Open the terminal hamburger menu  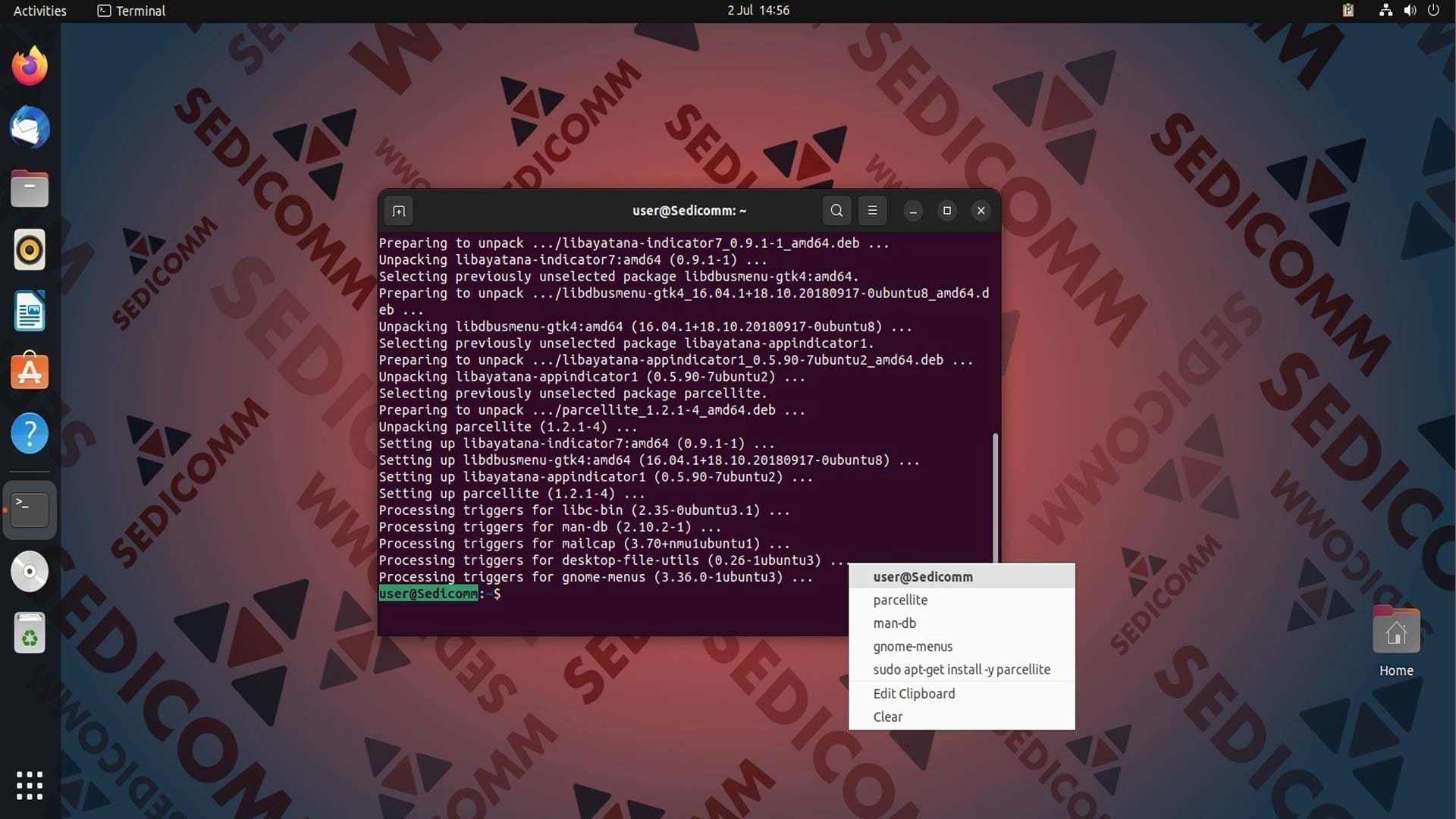[x=872, y=211]
